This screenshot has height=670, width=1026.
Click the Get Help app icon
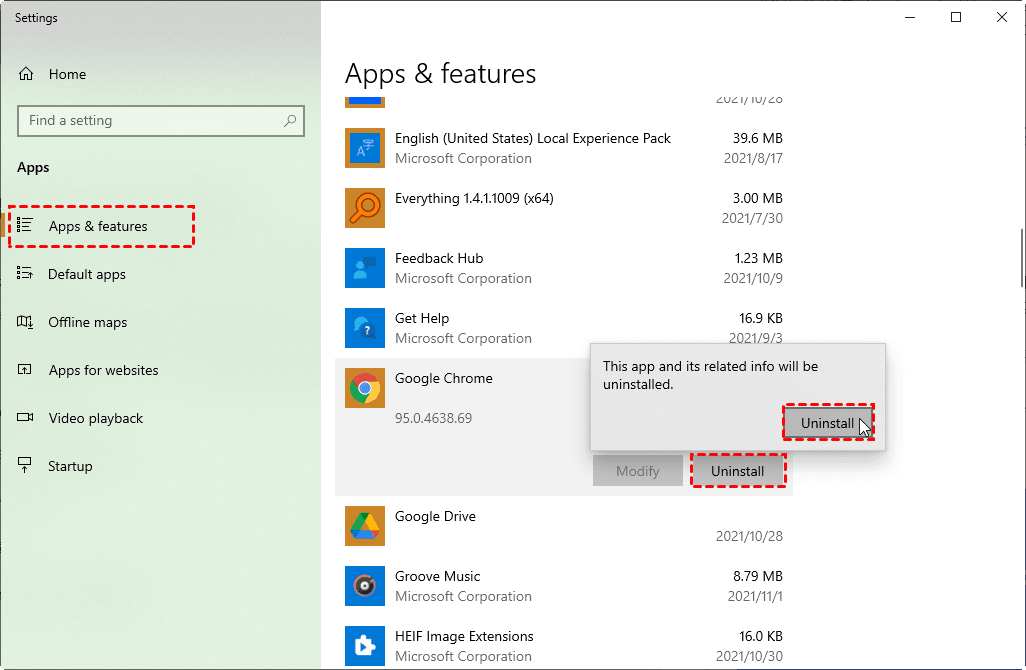click(x=365, y=328)
